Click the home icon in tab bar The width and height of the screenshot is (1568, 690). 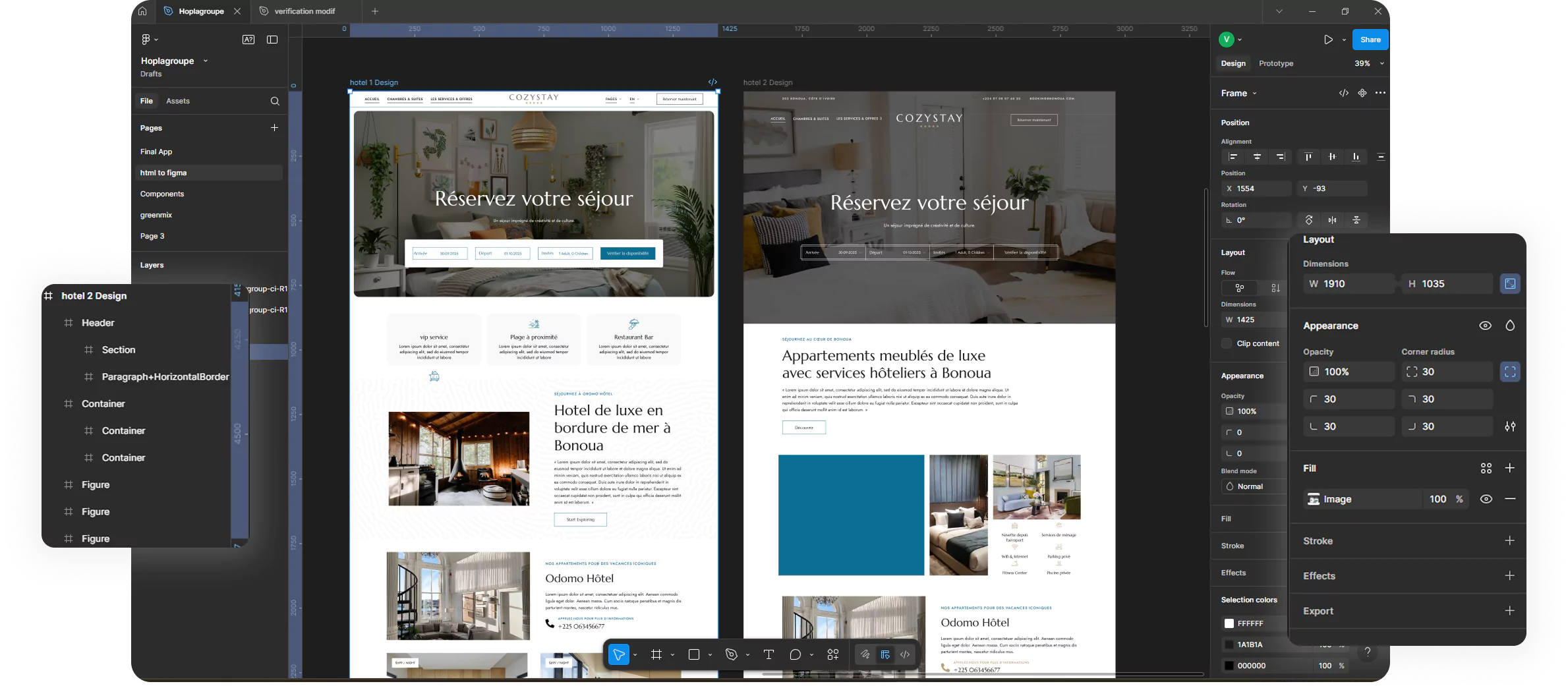142,11
